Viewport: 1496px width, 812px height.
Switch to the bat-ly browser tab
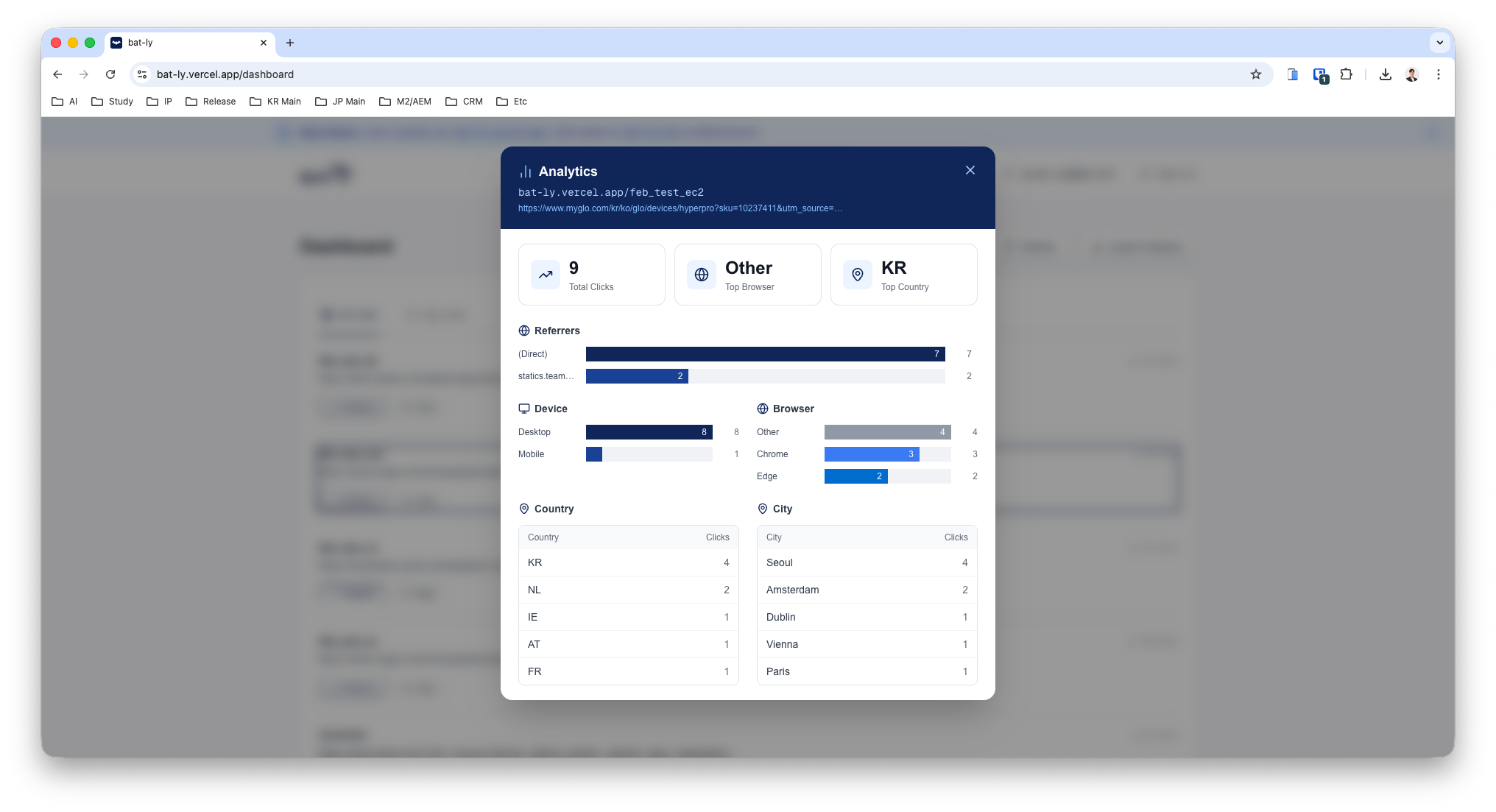pyautogui.click(x=144, y=43)
